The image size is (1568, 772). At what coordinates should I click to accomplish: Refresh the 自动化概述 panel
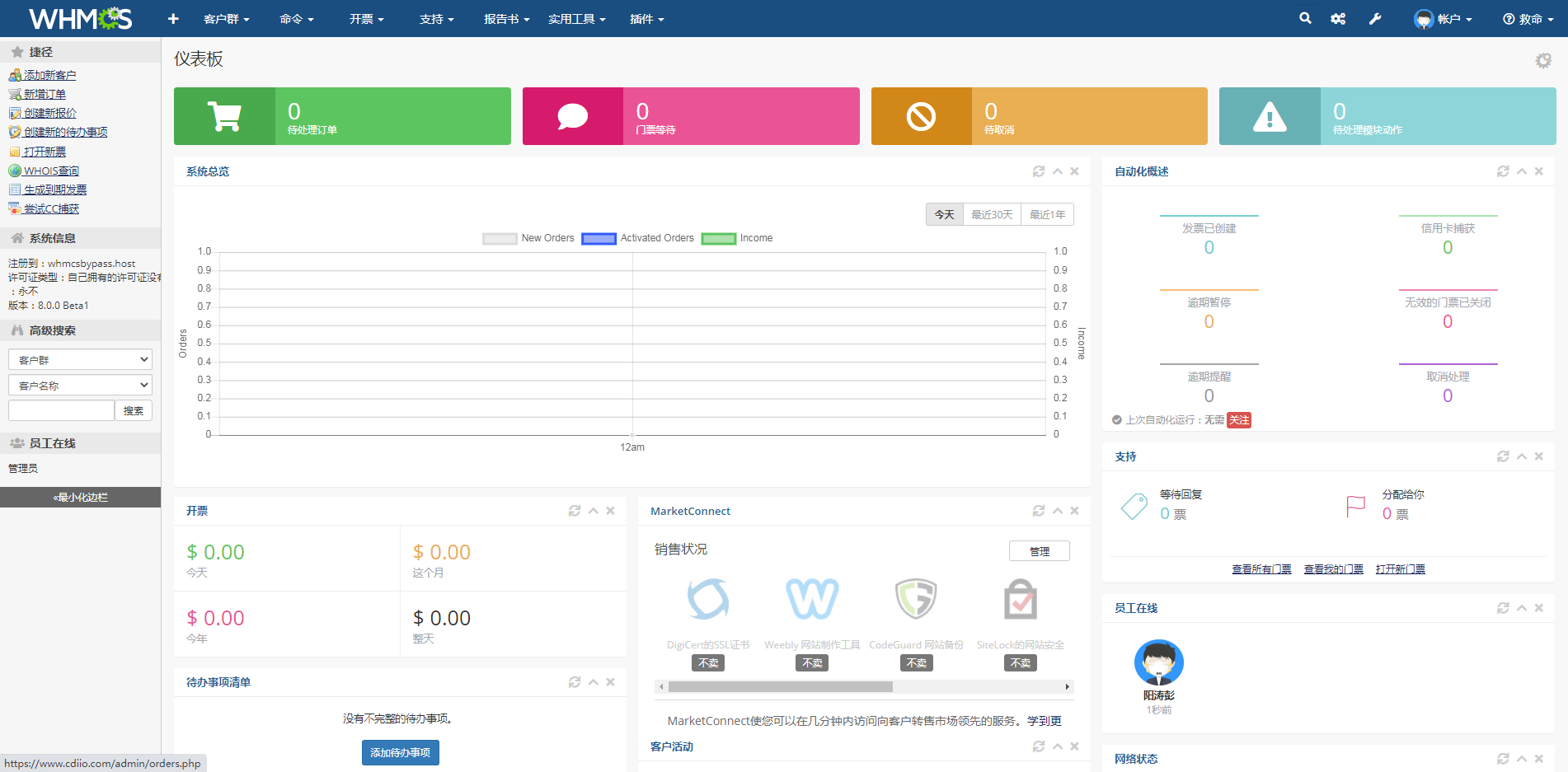pos(1502,171)
